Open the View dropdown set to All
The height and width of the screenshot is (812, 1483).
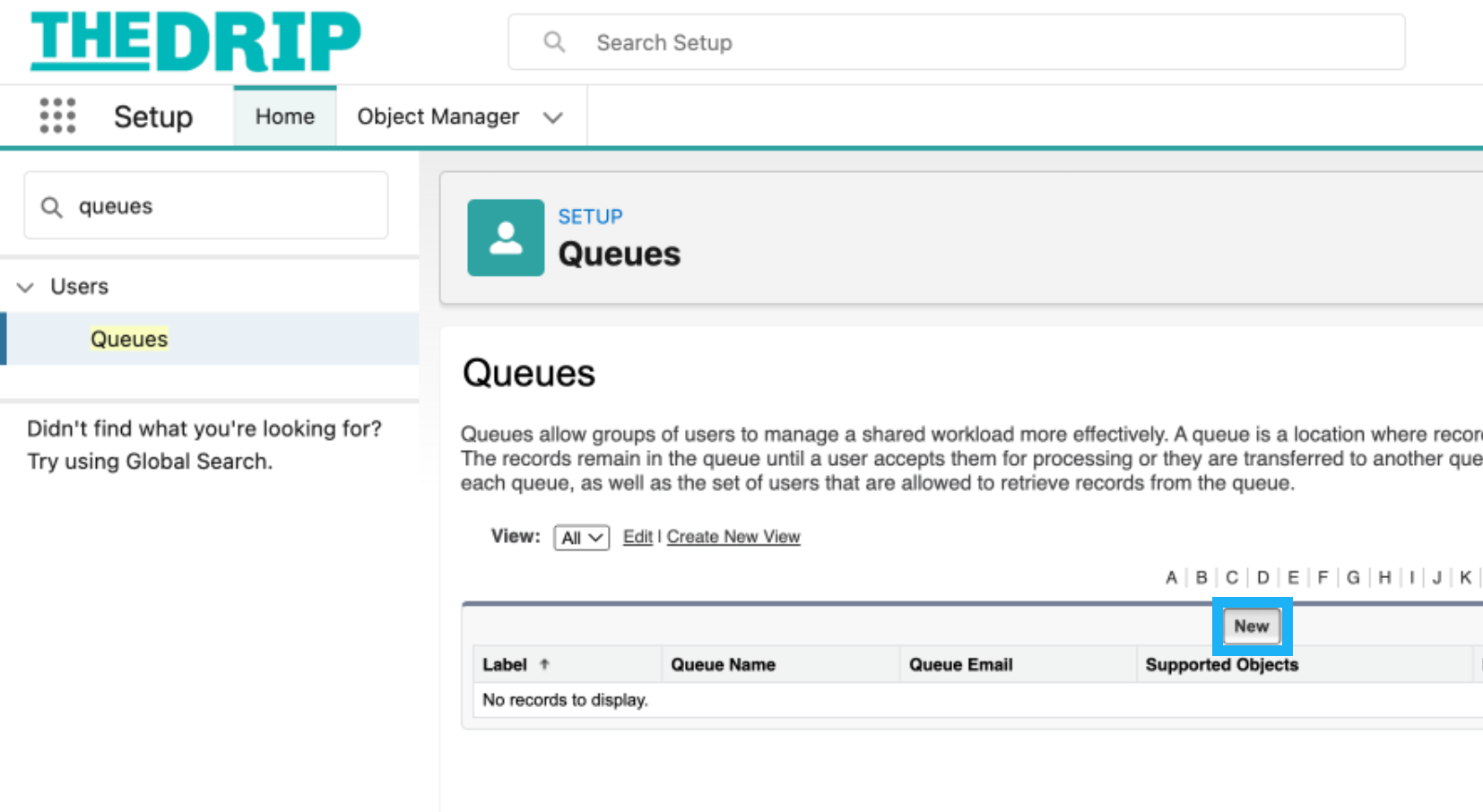click(x=582, y=538)
